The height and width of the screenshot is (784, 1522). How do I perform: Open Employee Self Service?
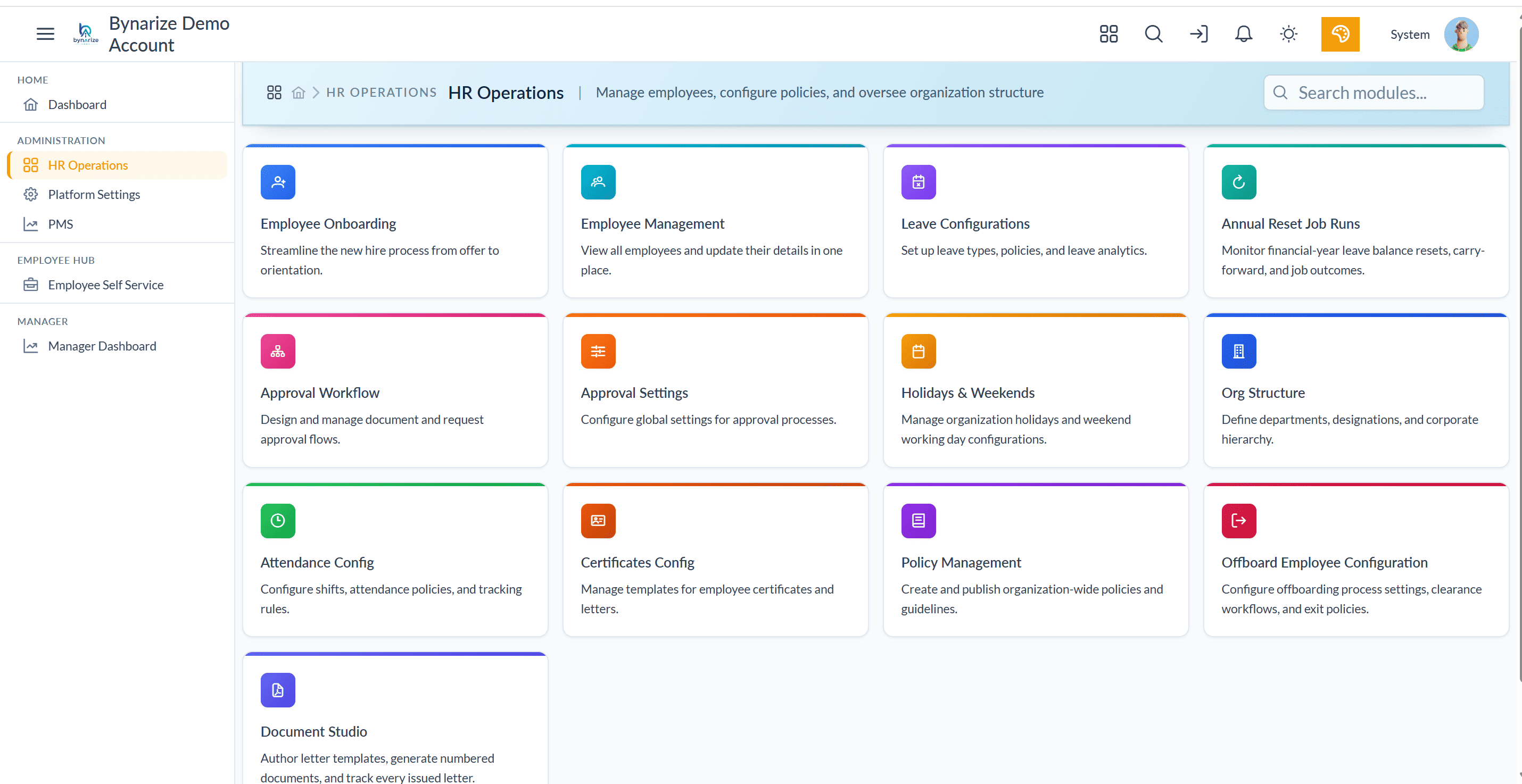click(x=117, y=285)
